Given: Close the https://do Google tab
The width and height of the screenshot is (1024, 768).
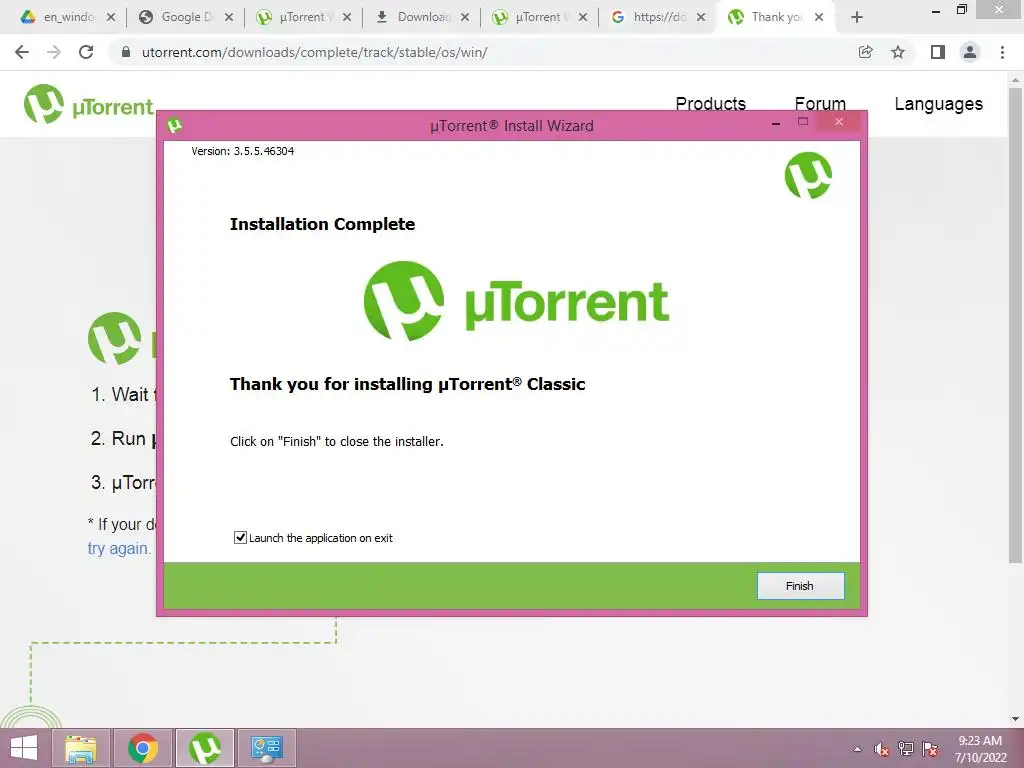Looking at the screenshot, I should 701,17.
